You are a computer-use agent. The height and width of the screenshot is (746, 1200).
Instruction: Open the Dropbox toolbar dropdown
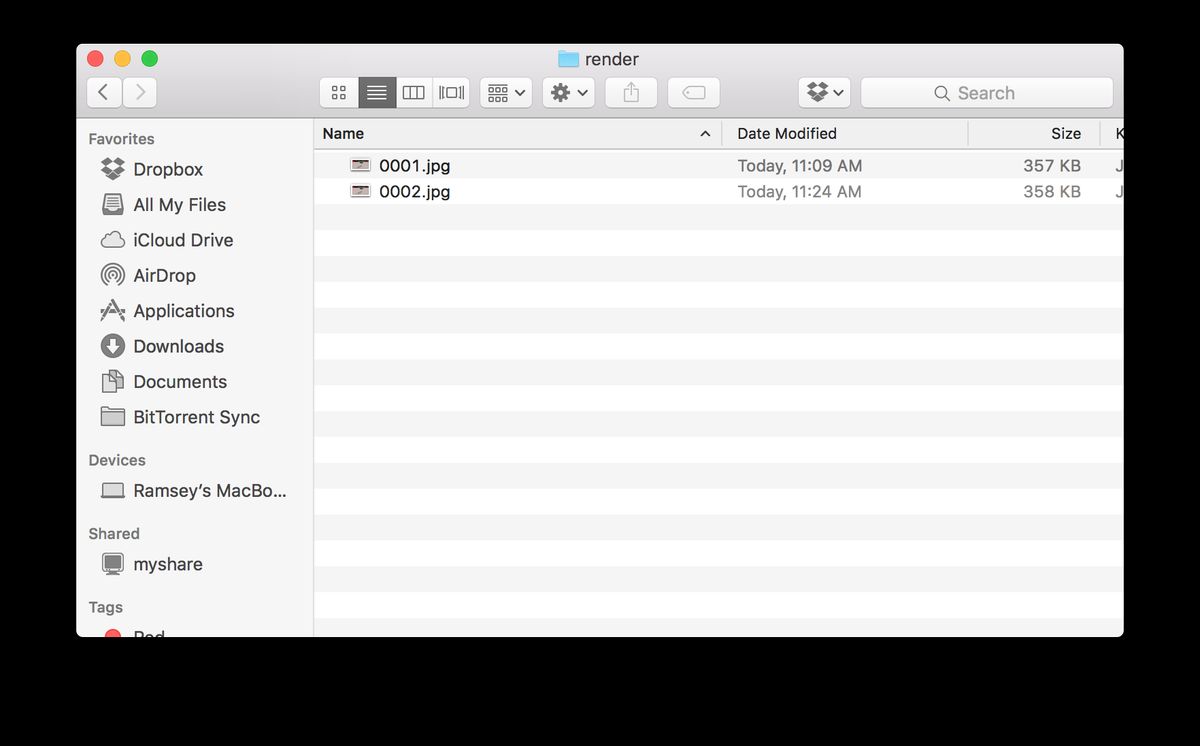pos(825,93)
